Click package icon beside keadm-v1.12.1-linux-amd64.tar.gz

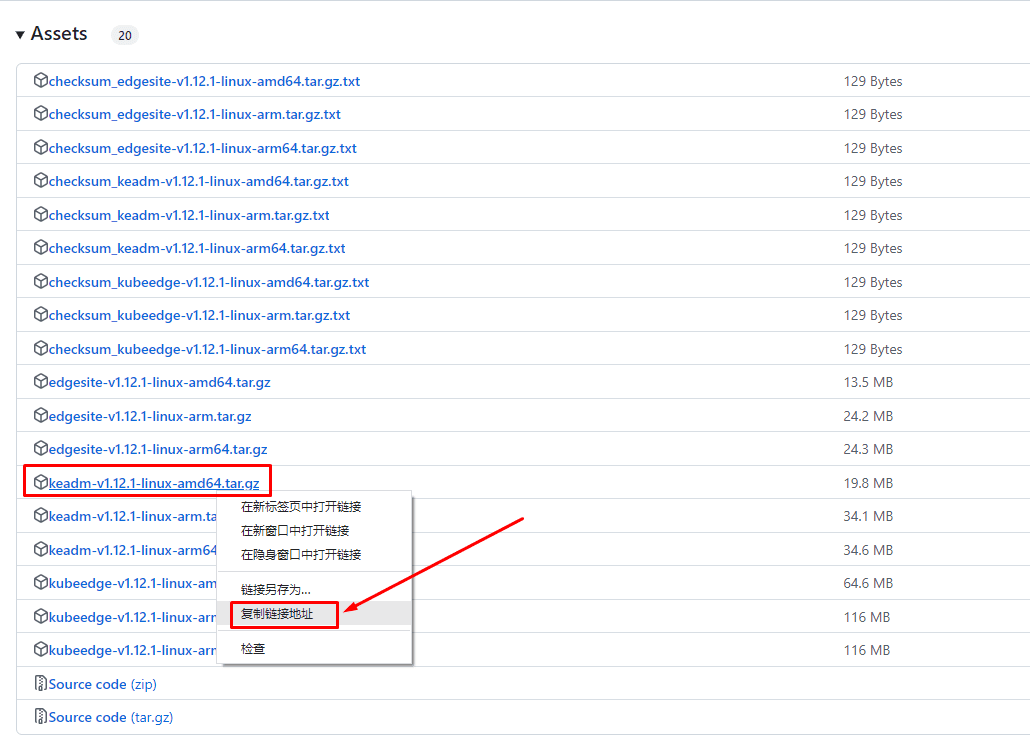[41, 482]
